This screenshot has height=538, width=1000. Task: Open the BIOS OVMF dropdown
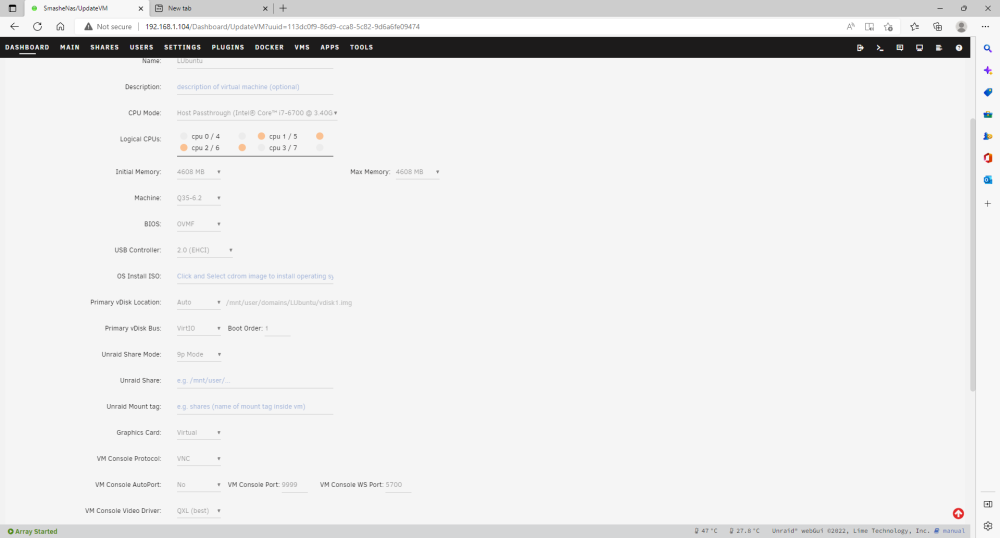(x=199, y=224)
